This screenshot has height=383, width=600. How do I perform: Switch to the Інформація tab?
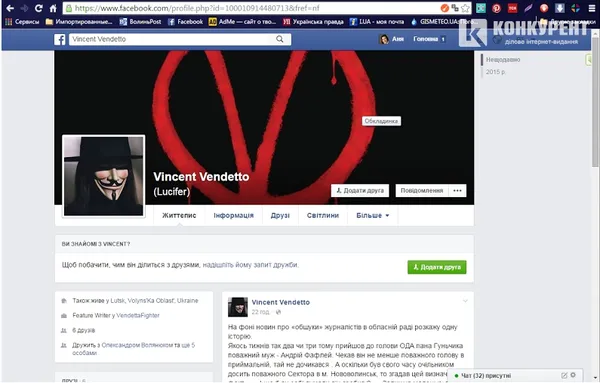point(233,215)
